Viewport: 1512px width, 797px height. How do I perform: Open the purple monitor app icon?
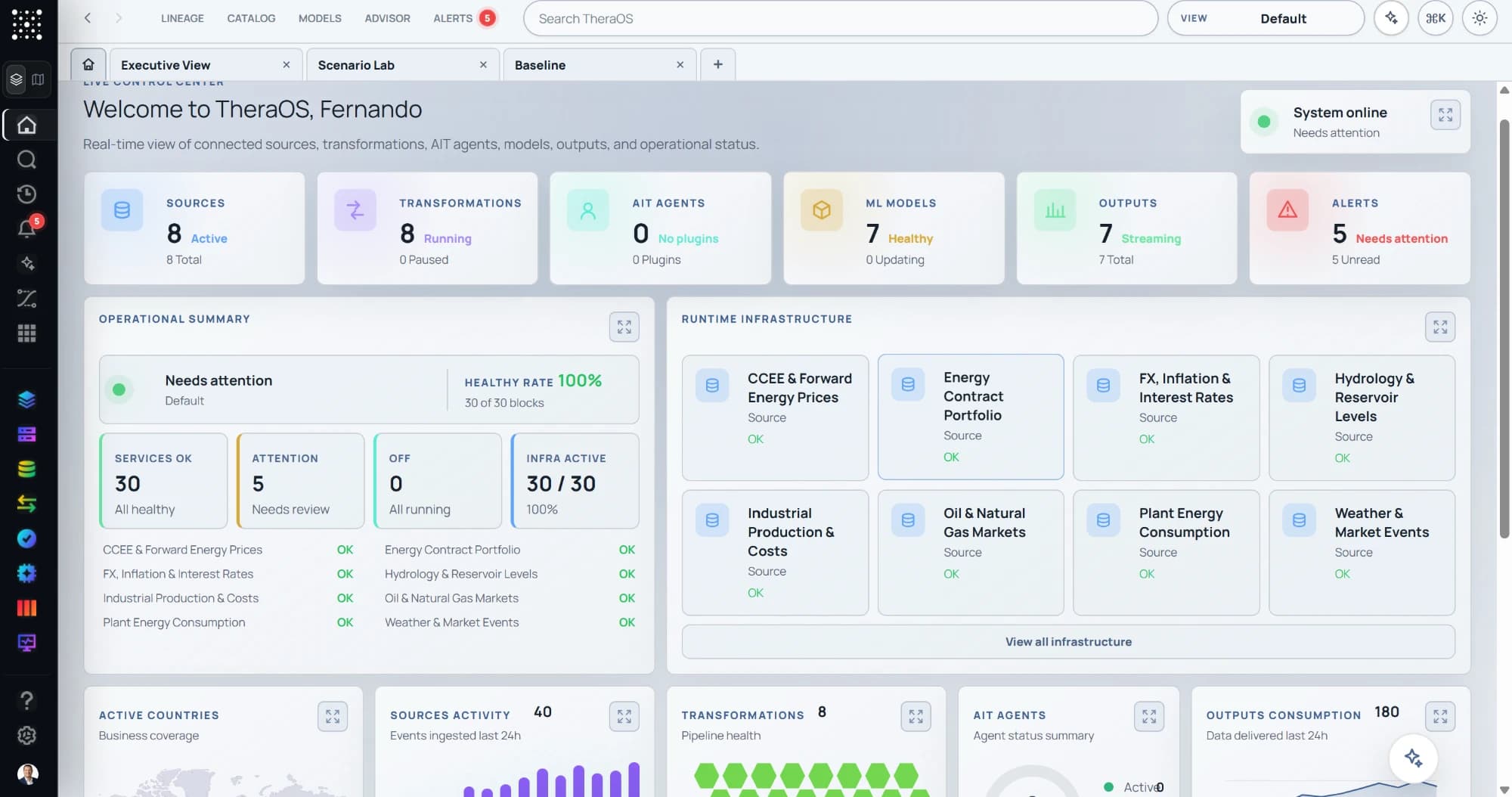[x=26, y=643]
